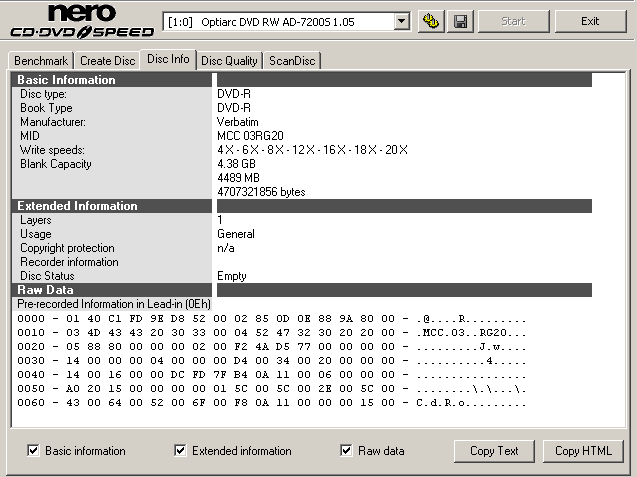
Task: Go to the Disc Quality tab
Action: click(x=230, y=61)
